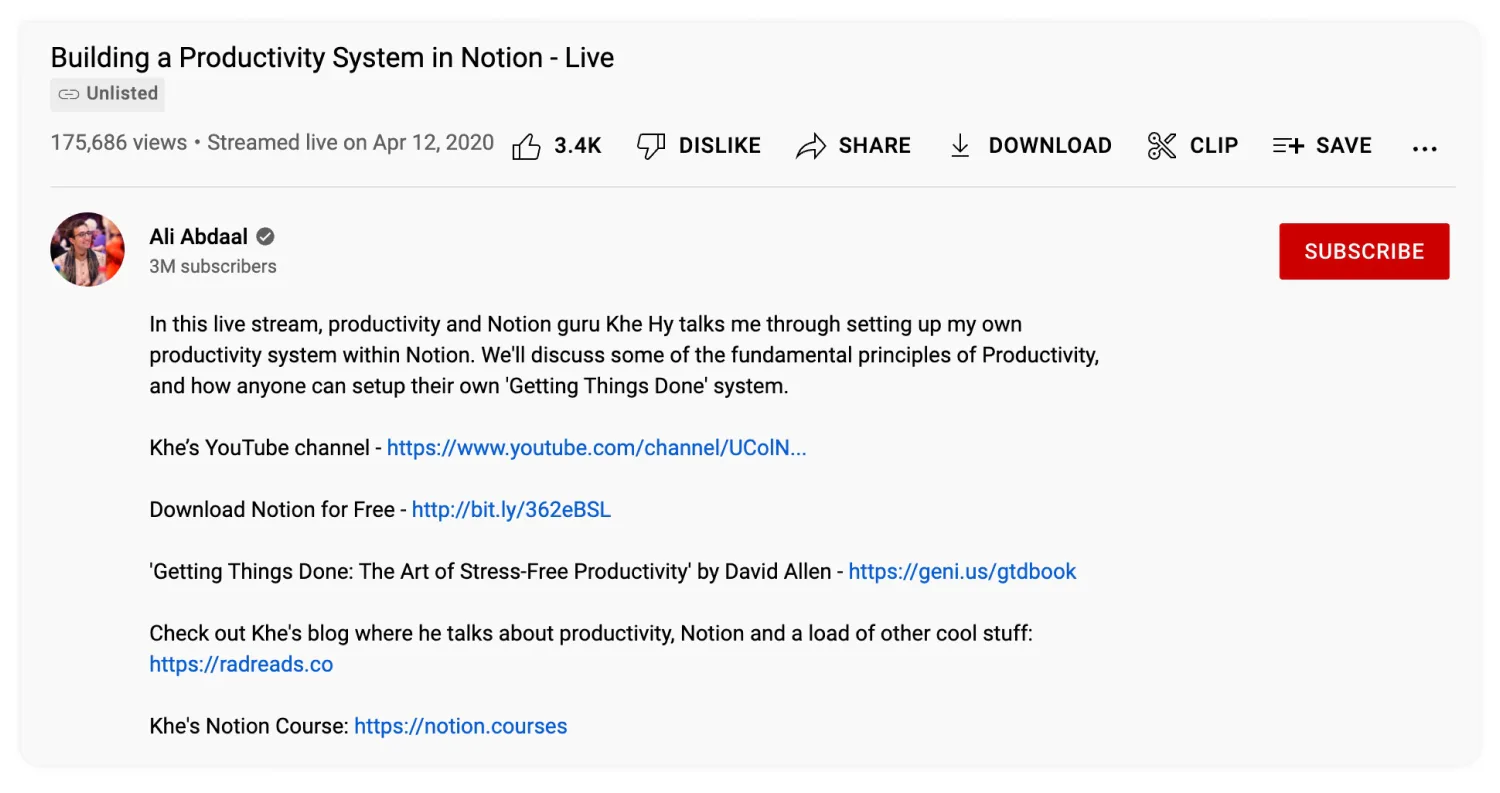Image resolution: width=1500 pixels, height=793 pixels.
Task: Click the DISLIKE text label
Action: pyautogui.click(x=719, y=146)
